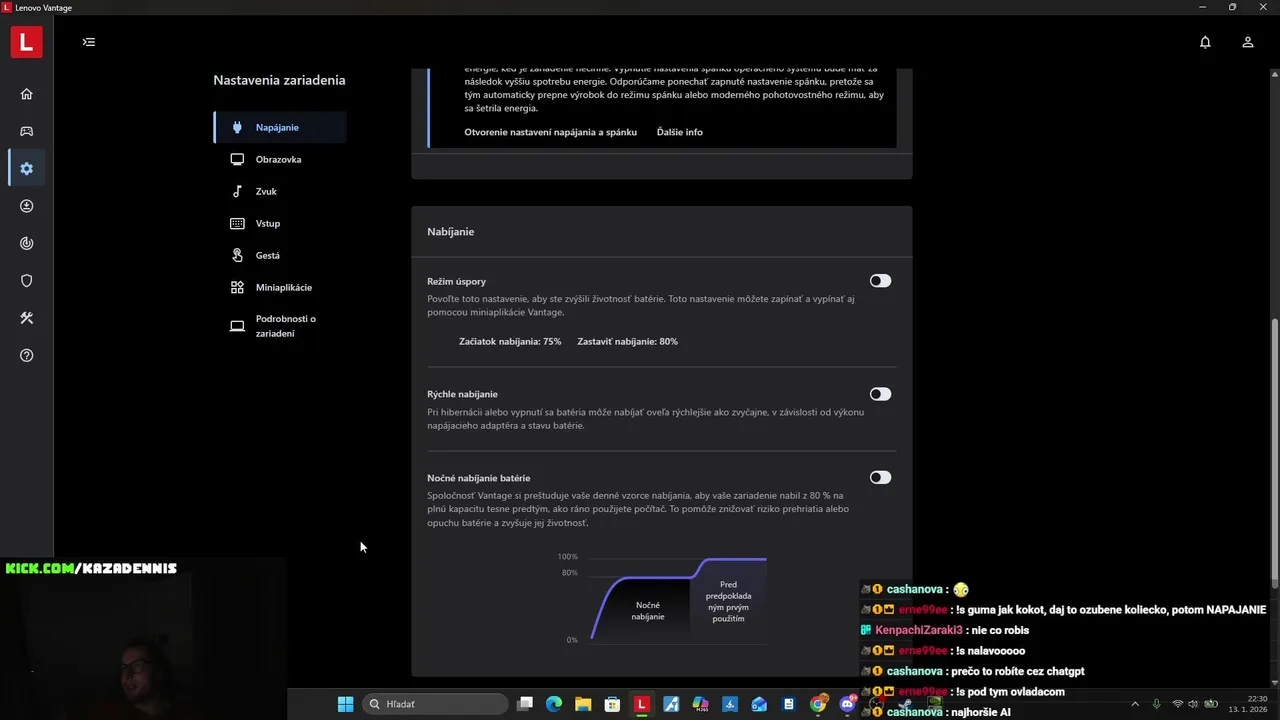This screenshot has width=1280, height=720.
Task: Open Task View on the taskbar
Action: pyautogui.click(x=525, y=704)
